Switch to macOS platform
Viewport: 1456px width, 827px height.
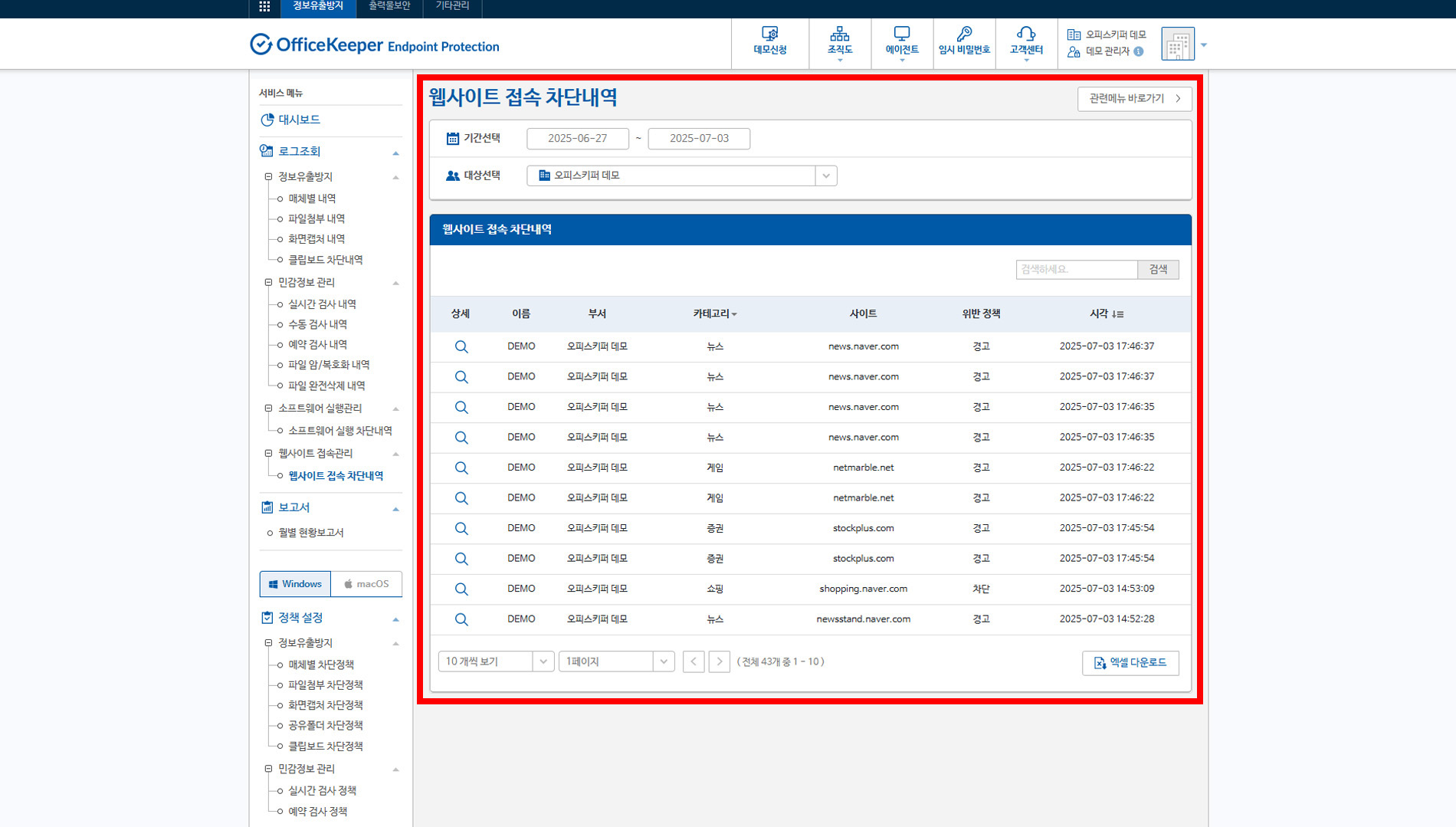point(366,584)
